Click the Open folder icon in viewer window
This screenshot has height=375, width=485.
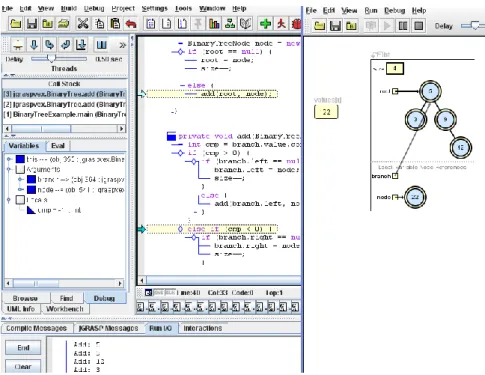[319, 26]
